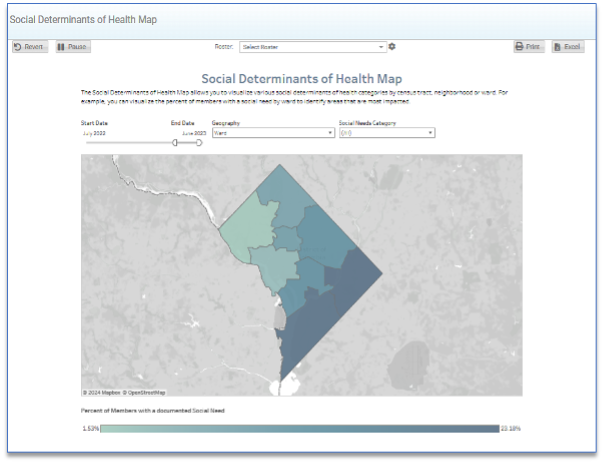The height and width of the screenshot is (464, 604).
Task: Click the pause bars icon
Action: pyautogui.click(x=61, y=47)
